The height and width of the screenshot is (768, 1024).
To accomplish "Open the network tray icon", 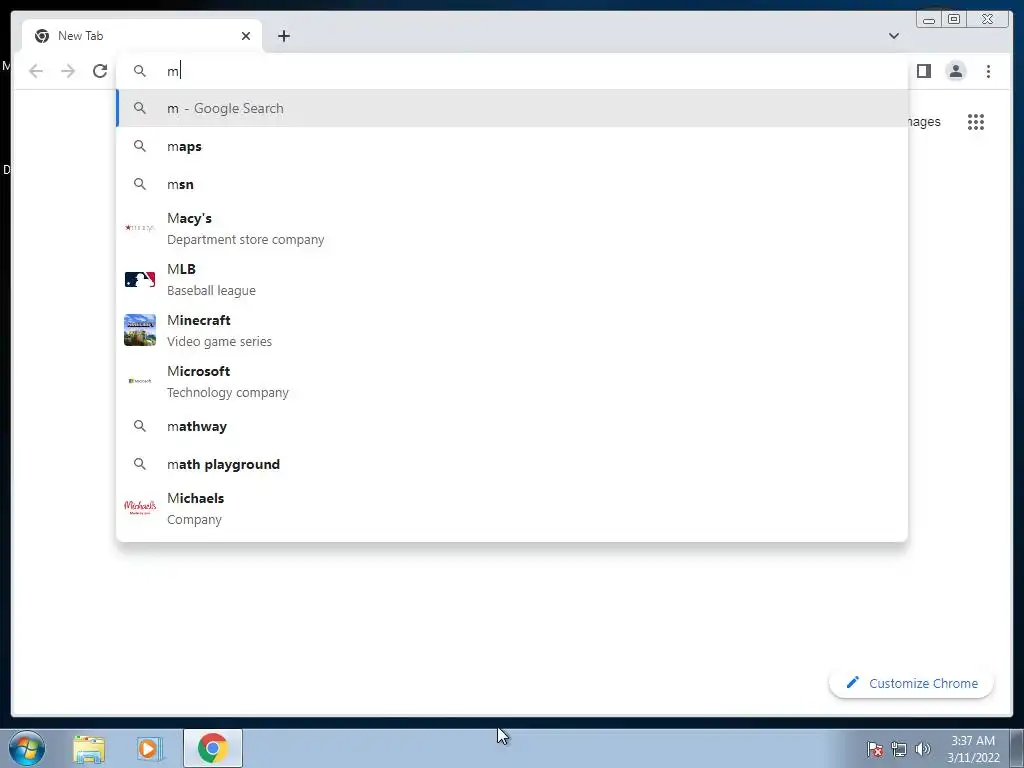I will tap(899, 749).
